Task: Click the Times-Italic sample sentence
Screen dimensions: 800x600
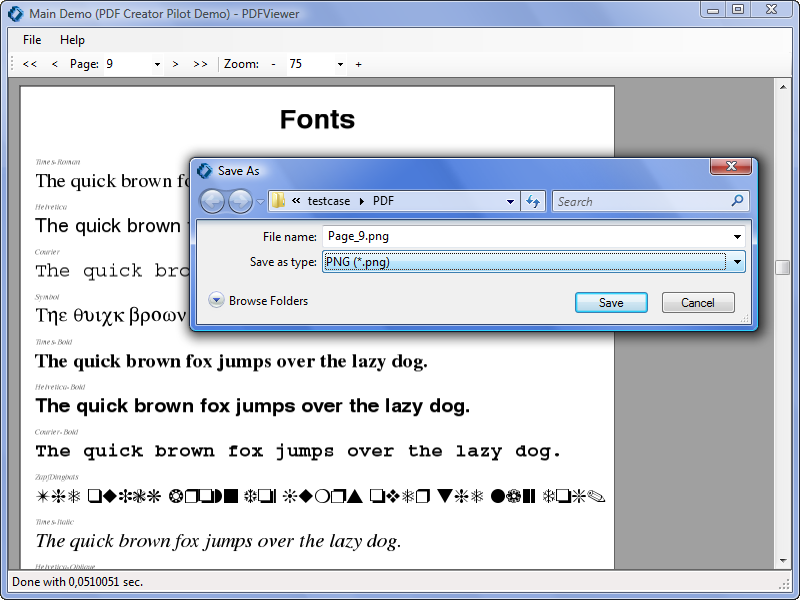Action: tap(218, 541)
